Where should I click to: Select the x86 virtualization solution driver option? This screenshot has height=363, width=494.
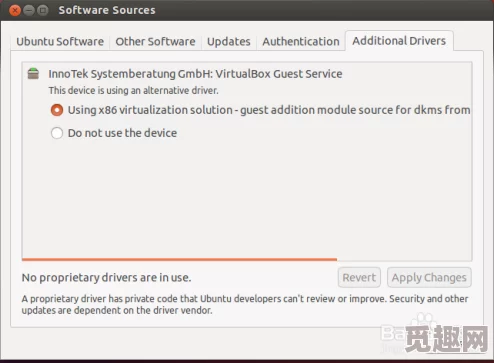[57, 110]
